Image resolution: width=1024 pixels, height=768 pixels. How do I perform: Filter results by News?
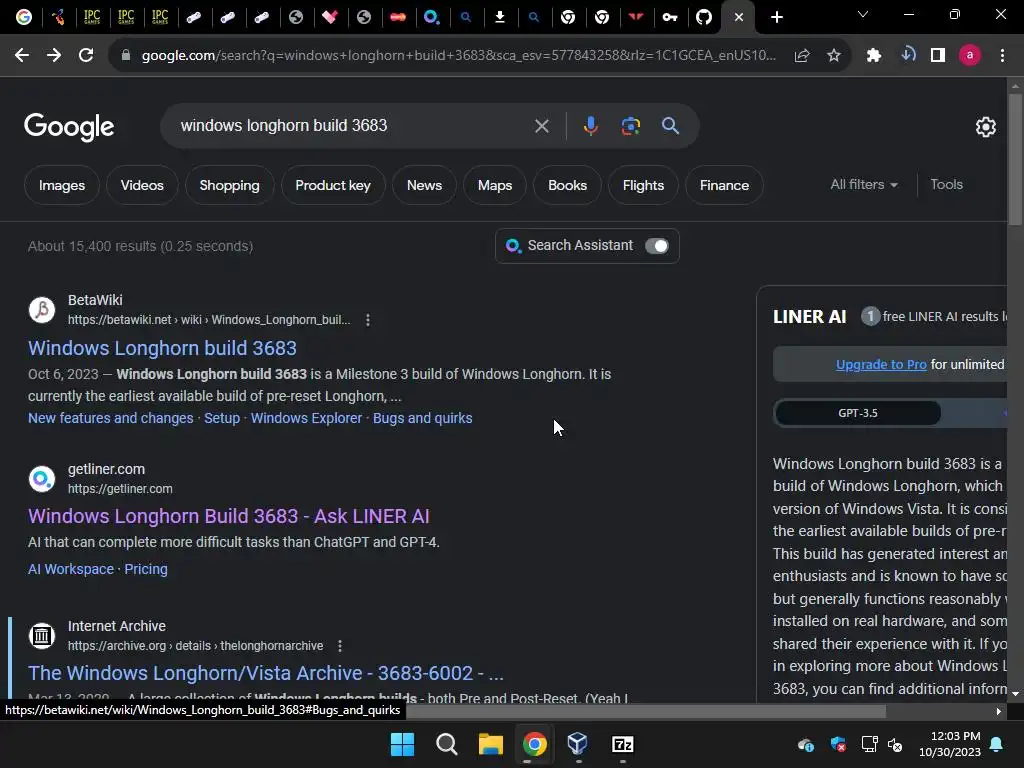tap(424, 185)
